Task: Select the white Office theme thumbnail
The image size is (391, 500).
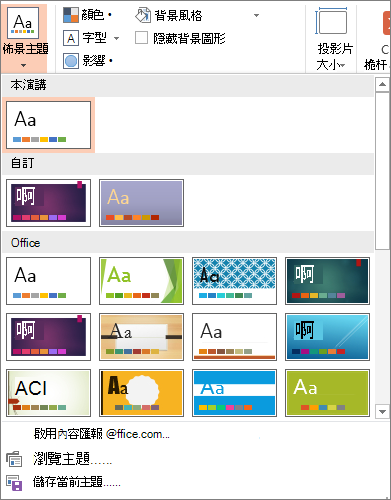Action: [x=48, y=281]
